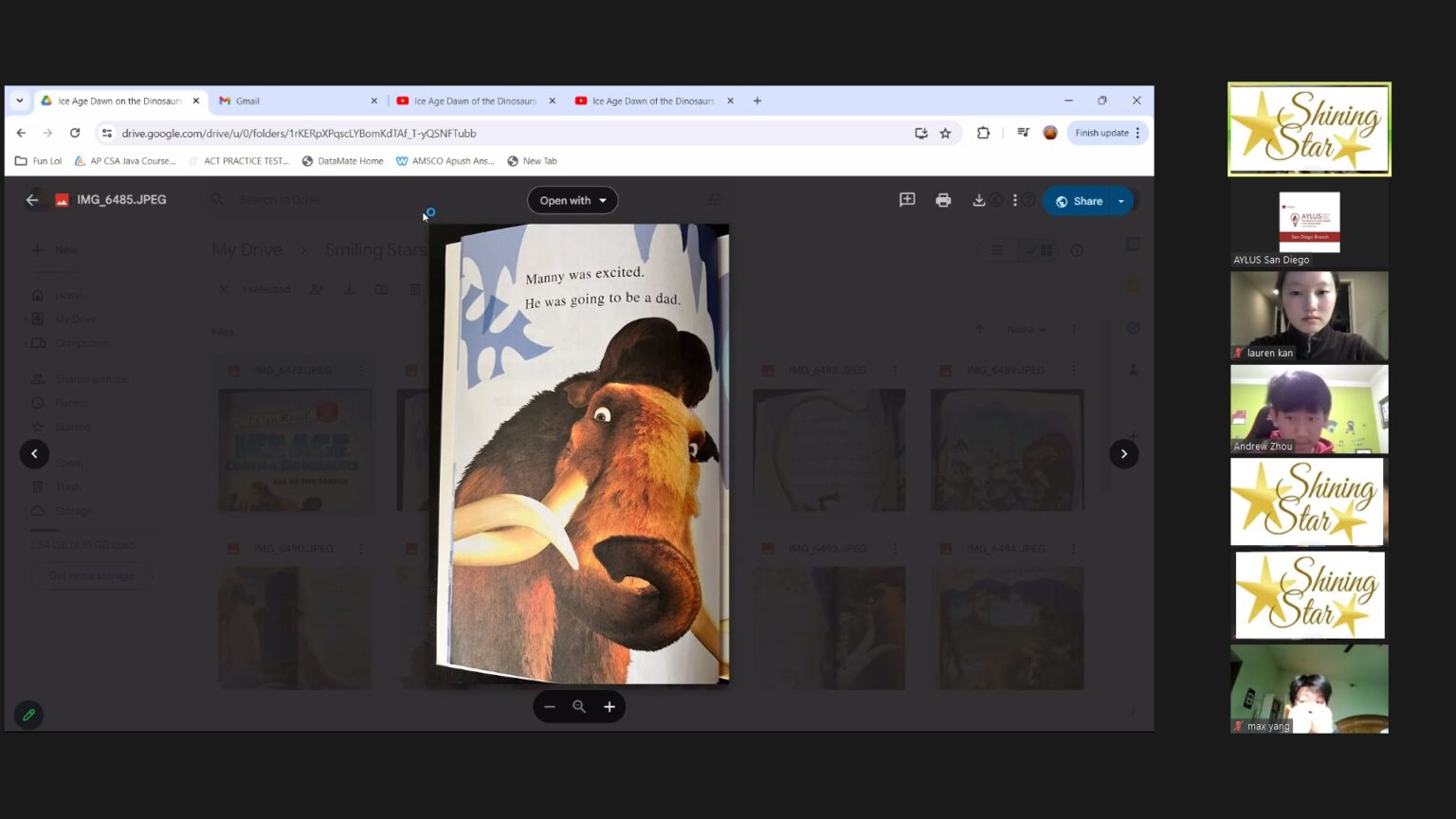
Task: Open the Share options dropdown arrow
Action: click(1121, 201)
